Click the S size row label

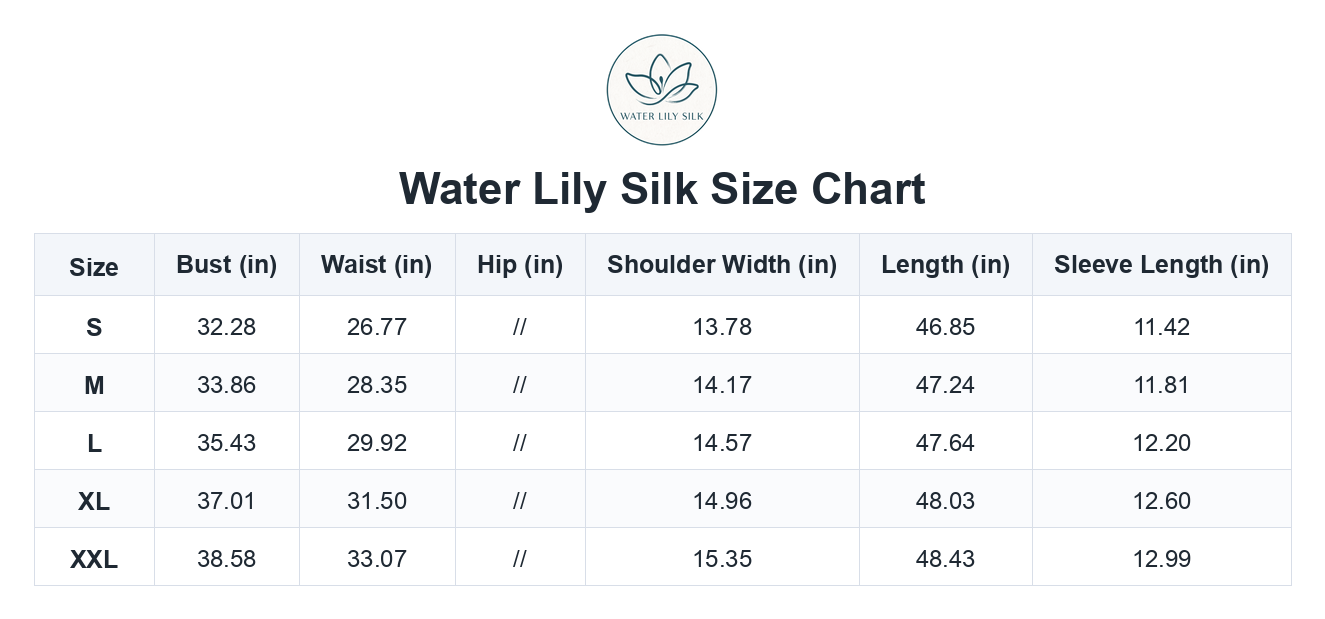(x=94, y=327)
